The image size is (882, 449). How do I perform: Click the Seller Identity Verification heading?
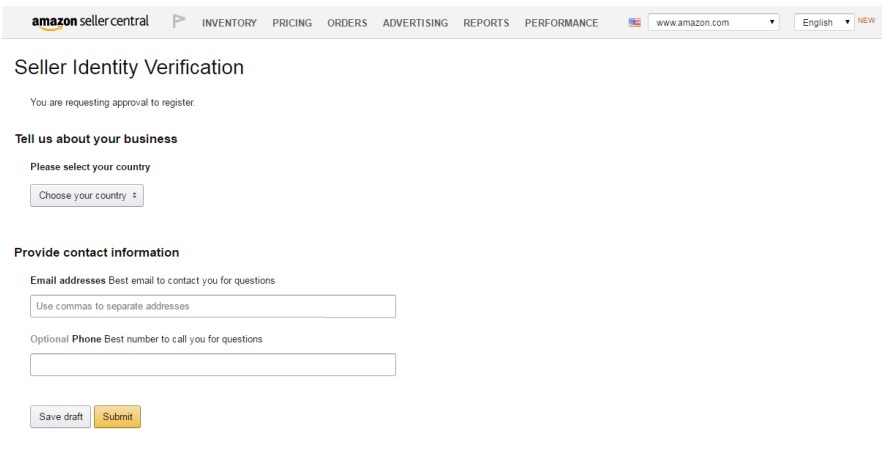[129, 67]
